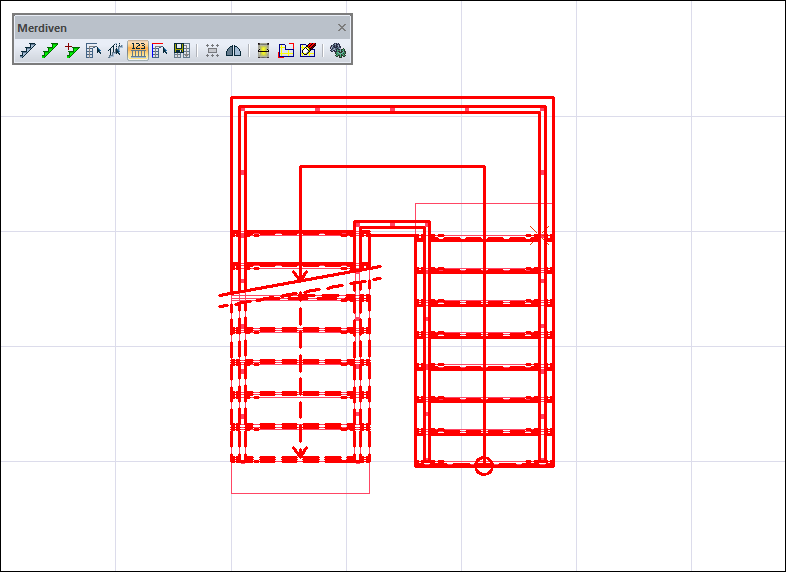Click the yellow landing outline icon
The height and width of the screenshot is (572, 786).
pyautogui.click(x=286, y=51)
